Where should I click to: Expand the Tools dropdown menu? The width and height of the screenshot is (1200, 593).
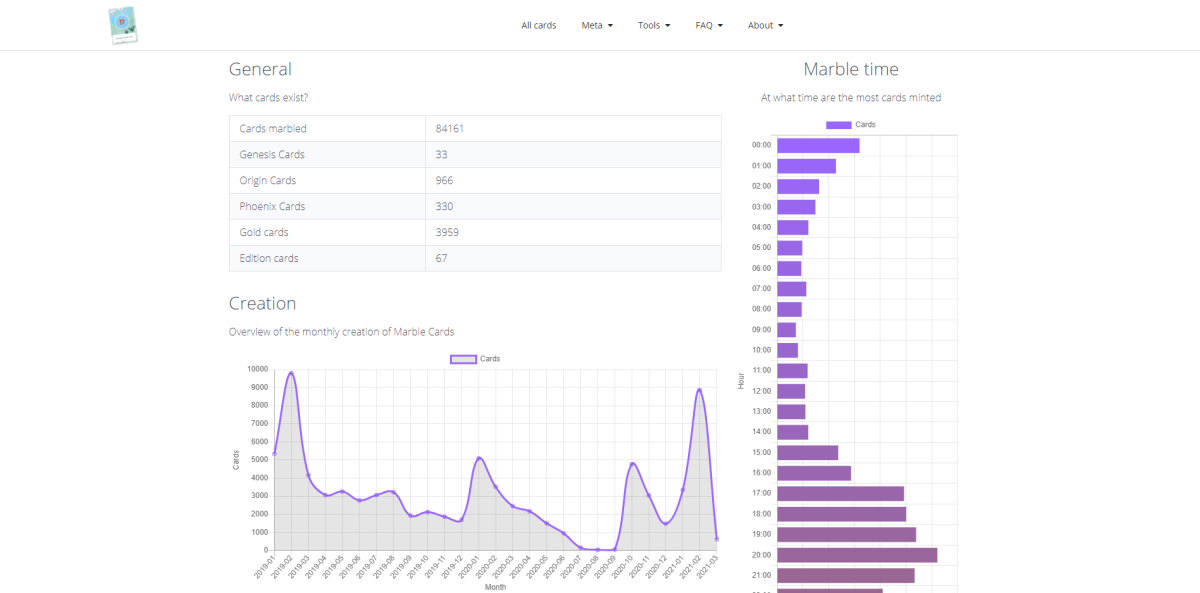(x=654, y=25)
